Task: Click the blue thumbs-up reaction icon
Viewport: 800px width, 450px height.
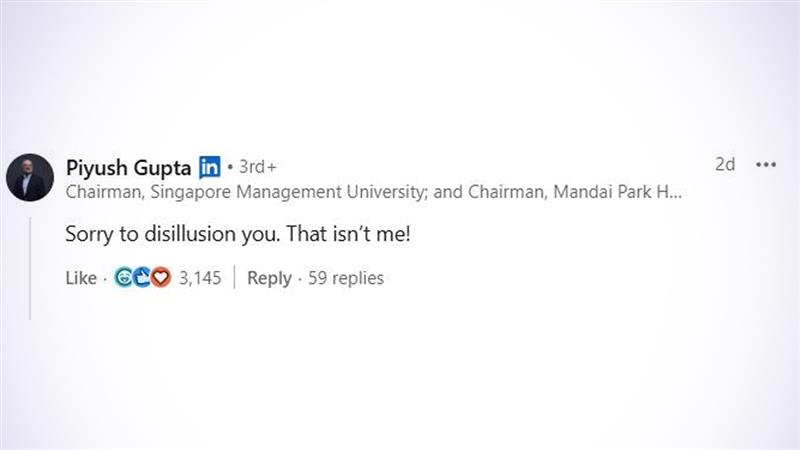Action: pyautogui.click(x=142, y=278)
